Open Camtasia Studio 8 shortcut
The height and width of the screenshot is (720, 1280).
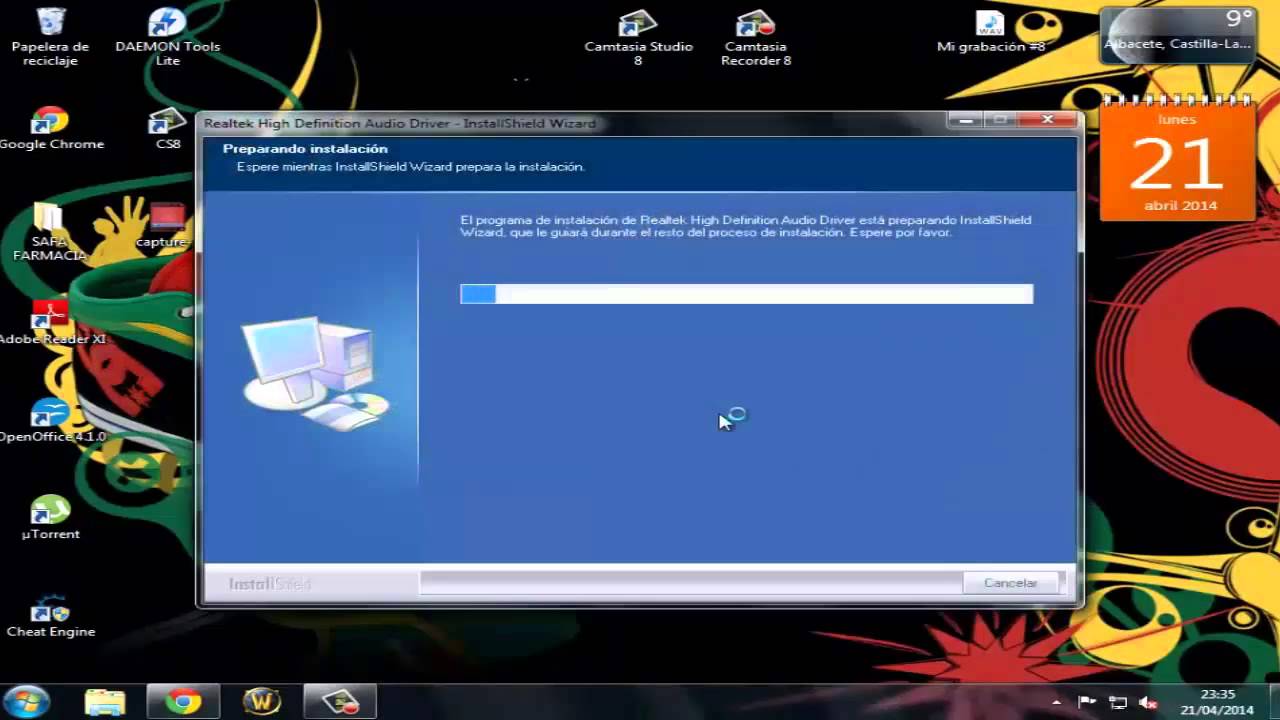(x=638, y=38)
